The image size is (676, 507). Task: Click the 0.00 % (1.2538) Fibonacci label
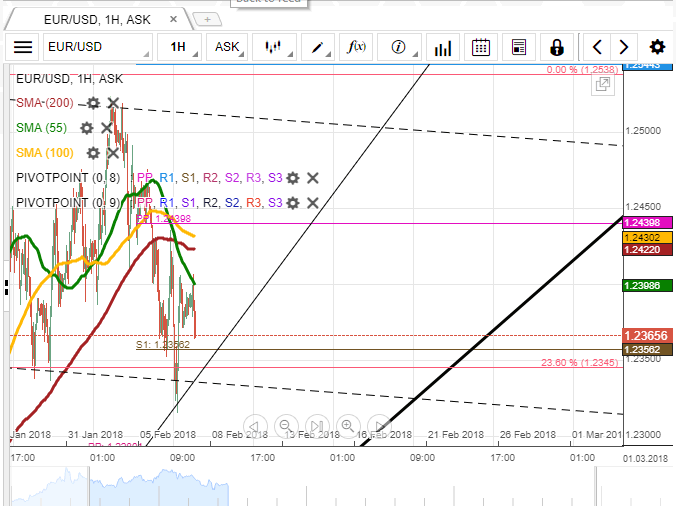point(582,70)
